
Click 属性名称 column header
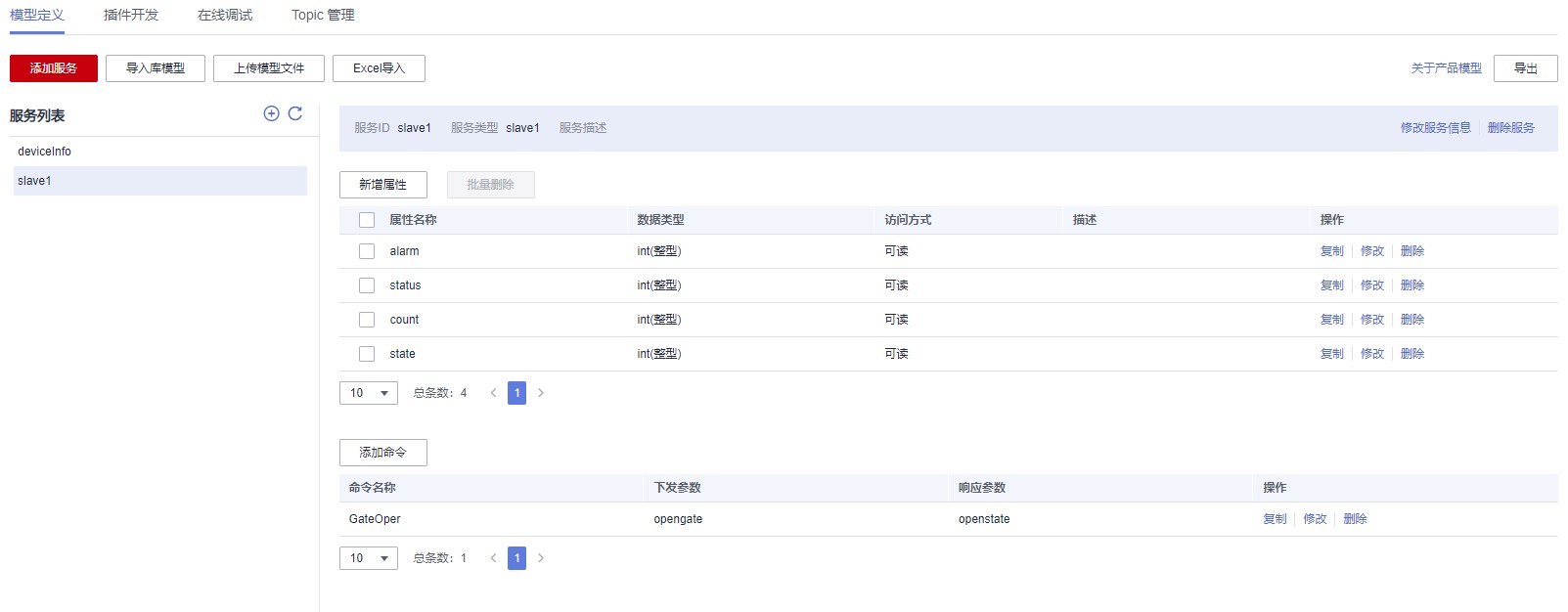pos(413,220)
